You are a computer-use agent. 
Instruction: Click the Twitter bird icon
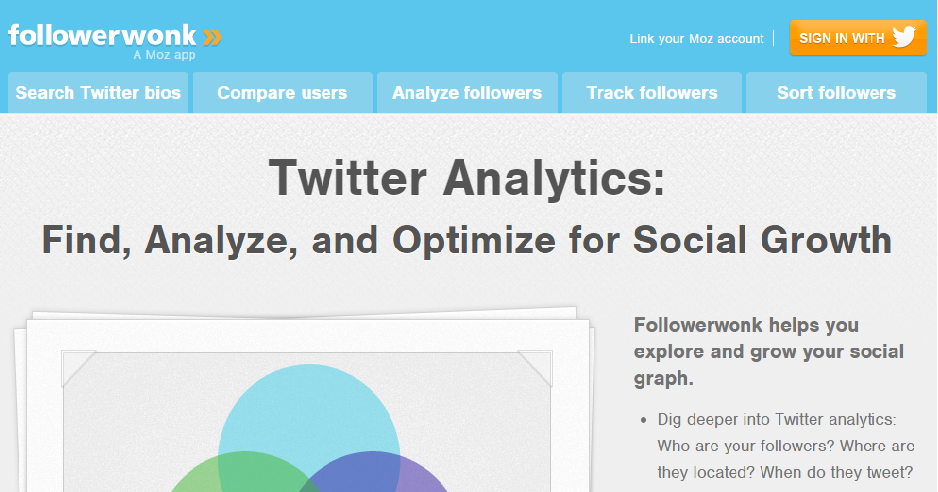click(904, 37)
